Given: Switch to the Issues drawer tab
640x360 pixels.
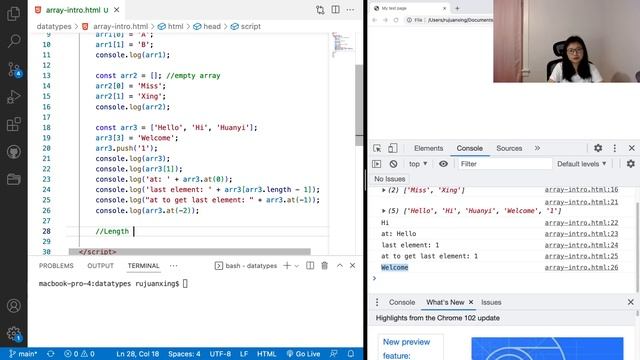Looking at the screenshot, I should 491,302.
